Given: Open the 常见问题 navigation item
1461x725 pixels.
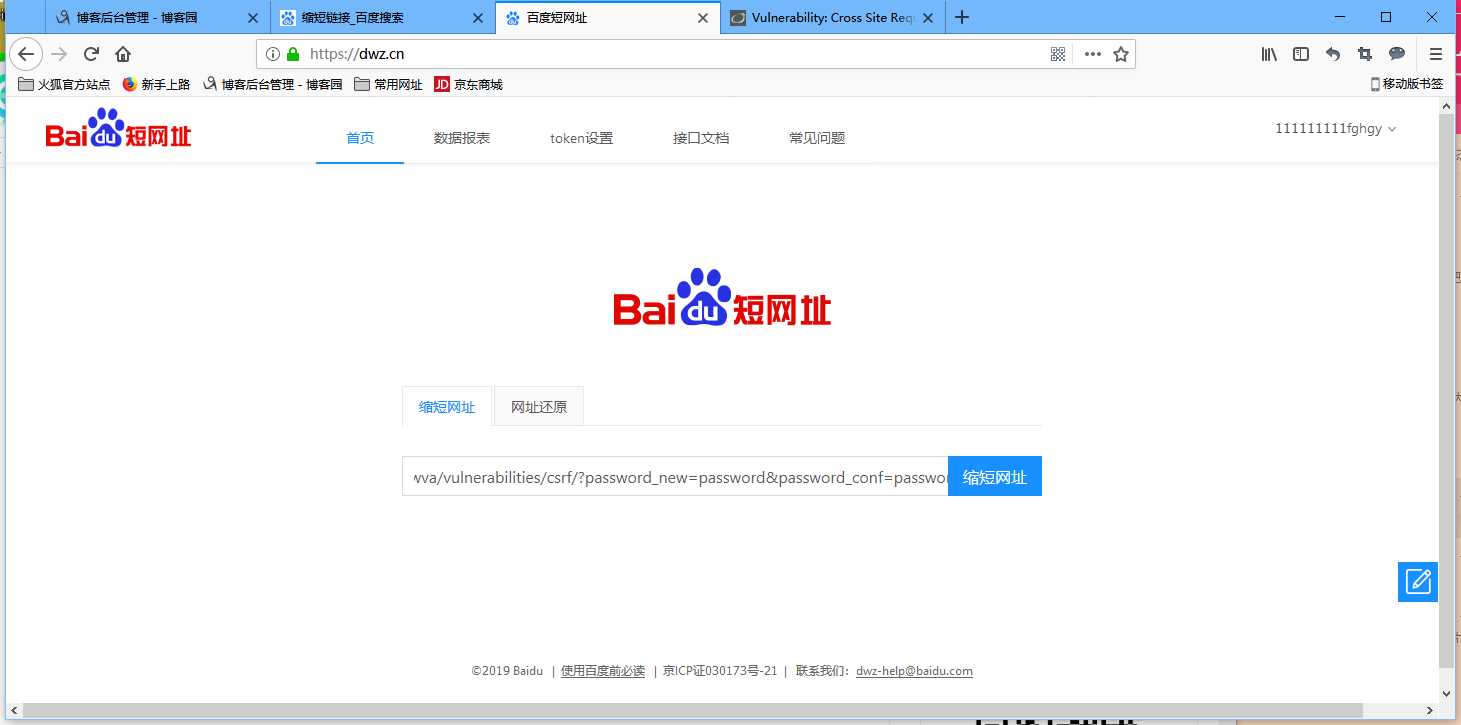Looking at the screenshot, I should [x=817, y=138].
